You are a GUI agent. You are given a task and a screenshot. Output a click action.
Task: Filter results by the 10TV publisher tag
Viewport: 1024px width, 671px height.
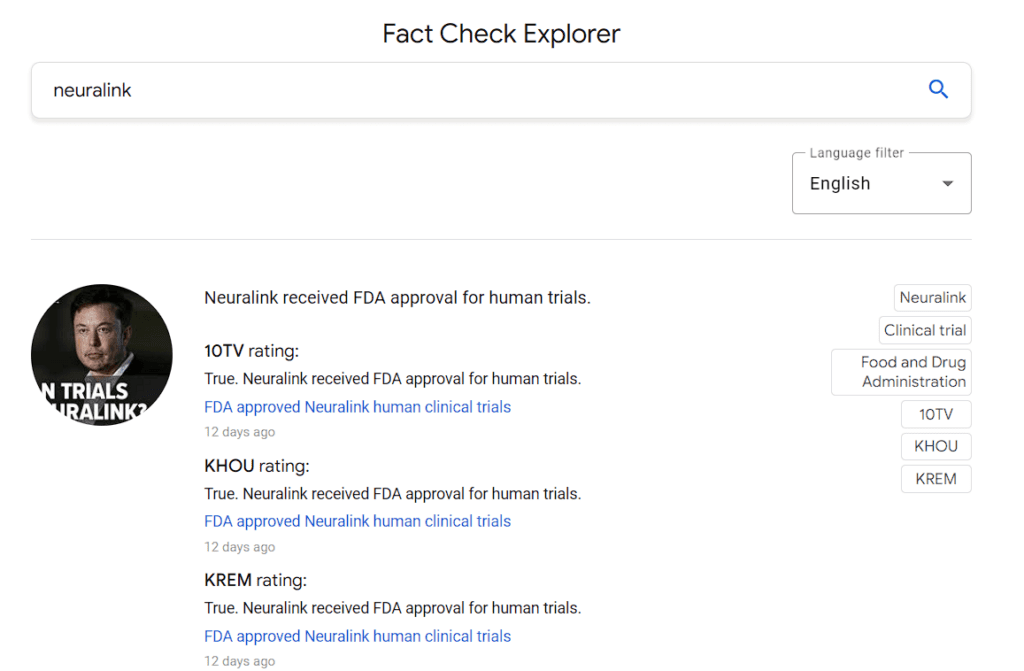tap(936, 414)
